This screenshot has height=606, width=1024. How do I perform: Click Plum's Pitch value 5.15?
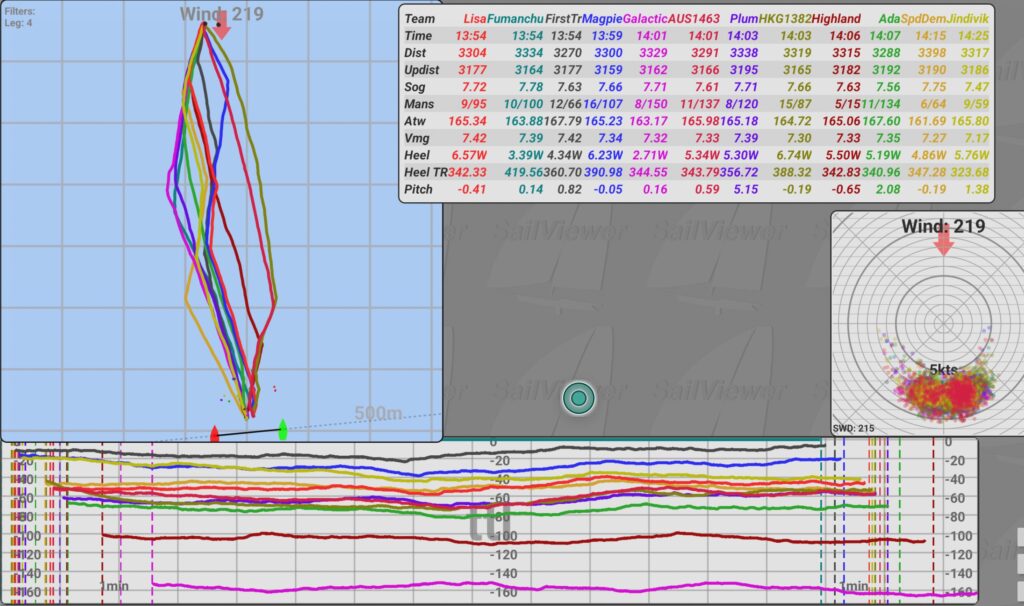click(x=746, y=189)
